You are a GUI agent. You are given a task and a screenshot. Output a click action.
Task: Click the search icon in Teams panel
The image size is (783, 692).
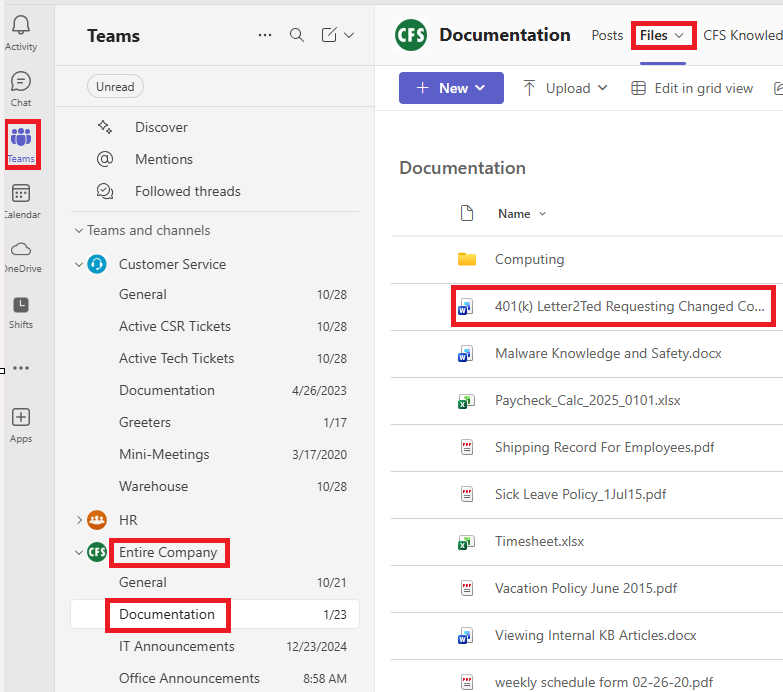pos(297,35)
